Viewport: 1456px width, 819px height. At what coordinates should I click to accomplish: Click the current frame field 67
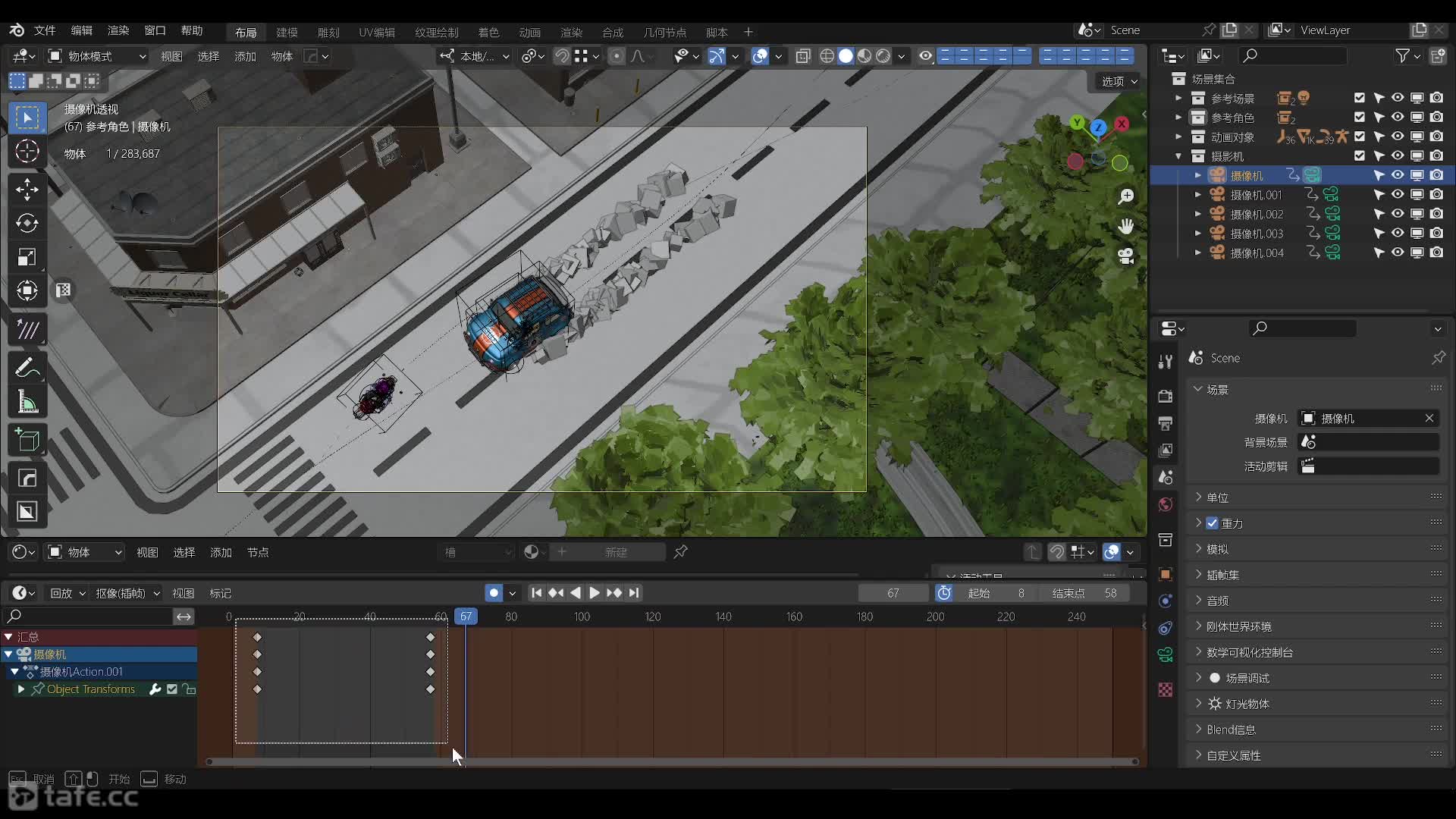[x=893, y=593]
